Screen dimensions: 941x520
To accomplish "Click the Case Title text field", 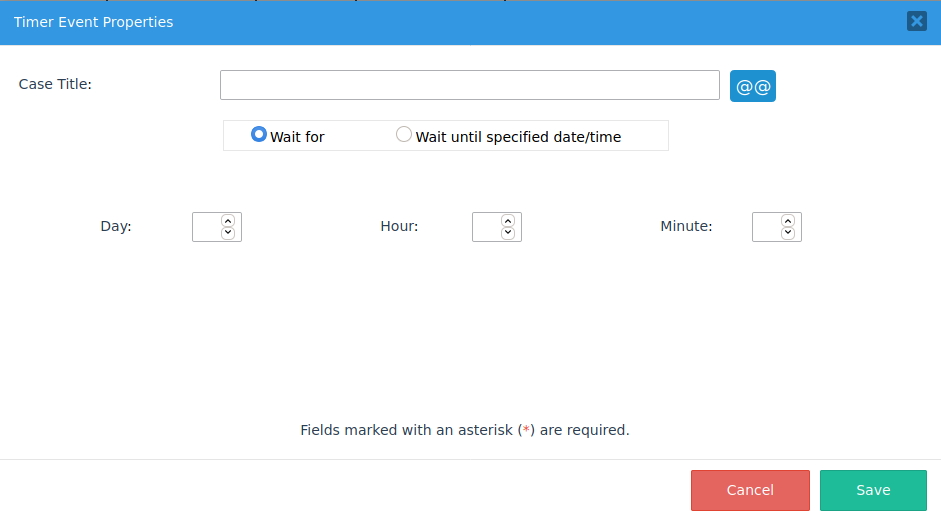I will pos(469,85).
